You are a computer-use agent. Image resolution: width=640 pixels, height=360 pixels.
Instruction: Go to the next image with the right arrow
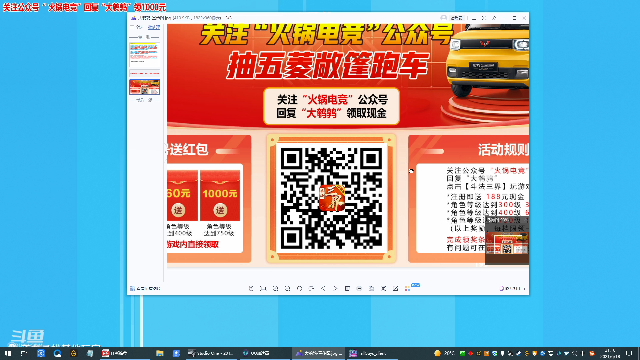click(335, 288)
